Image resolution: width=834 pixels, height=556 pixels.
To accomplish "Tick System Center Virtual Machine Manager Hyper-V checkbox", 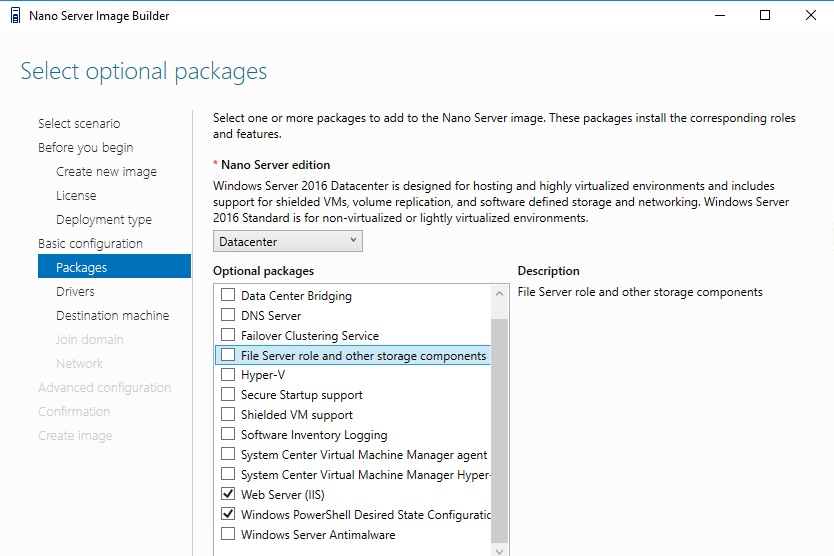I will 228,474.
